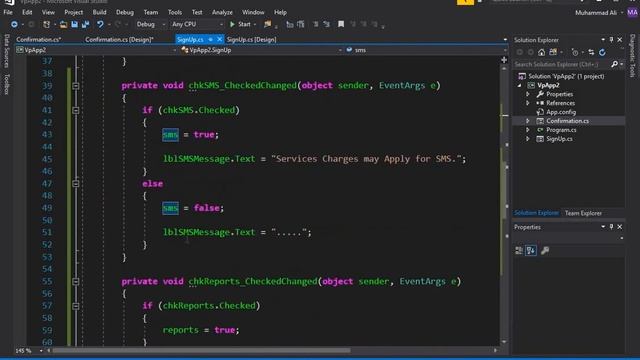Viewport: 640px width, 360px height.
Task: Click the Undo arrow icon
Action: pyautogui.click(x=100, y=24)
